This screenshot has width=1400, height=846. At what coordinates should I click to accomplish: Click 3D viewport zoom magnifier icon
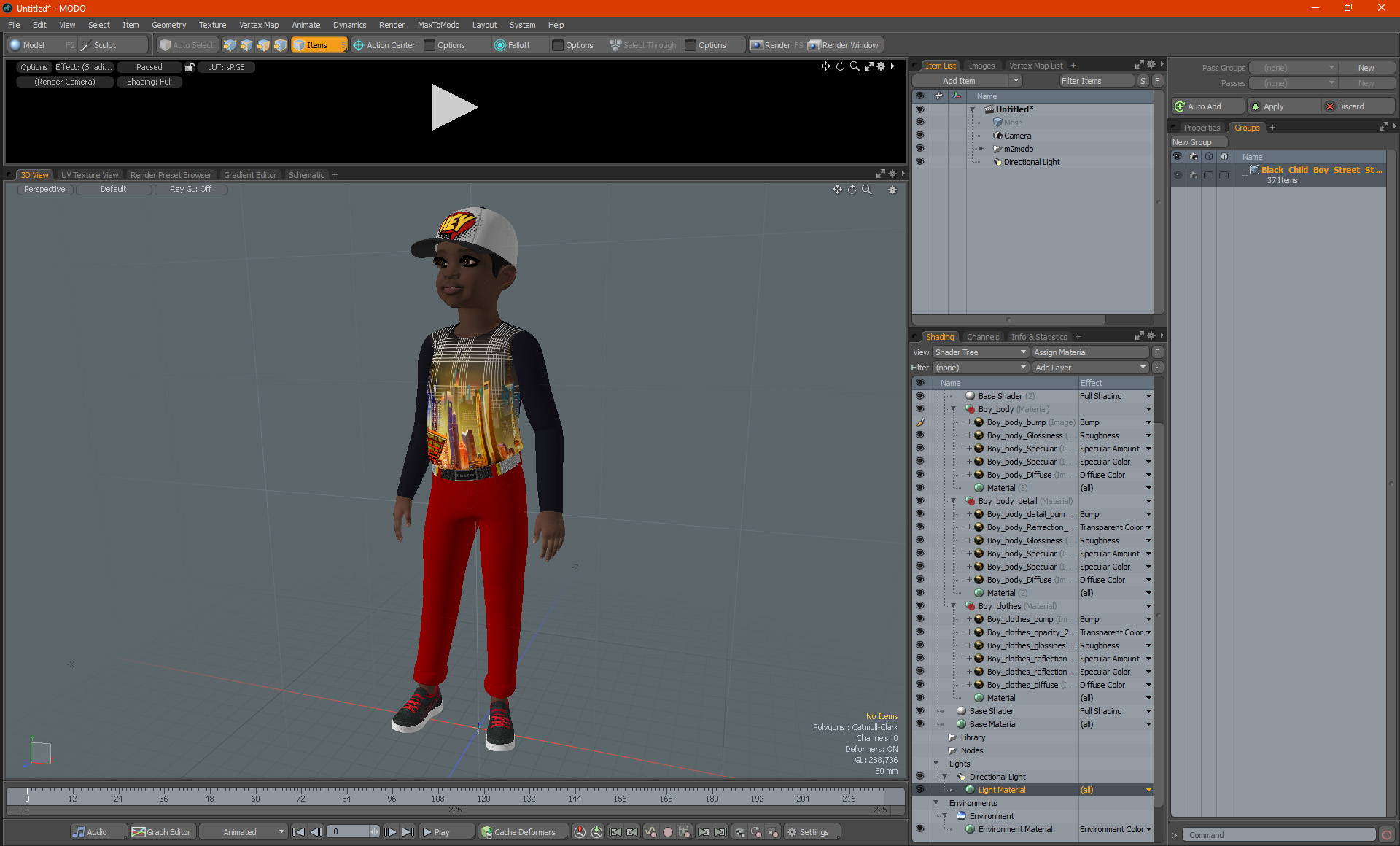coord(867,190)
